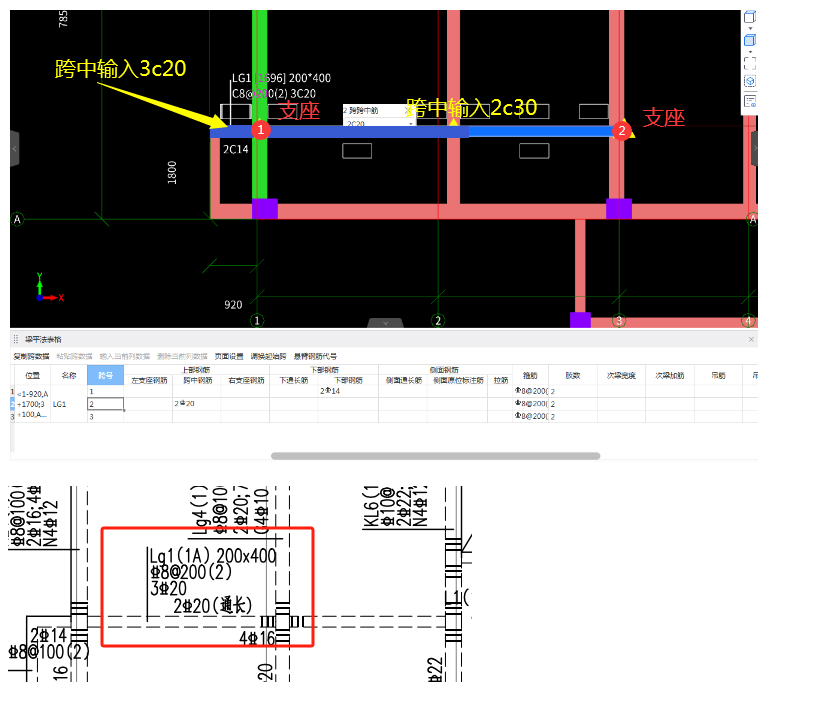Open 悬臂钢筋代号 option
822x720 pixels.
pos(315,357)
